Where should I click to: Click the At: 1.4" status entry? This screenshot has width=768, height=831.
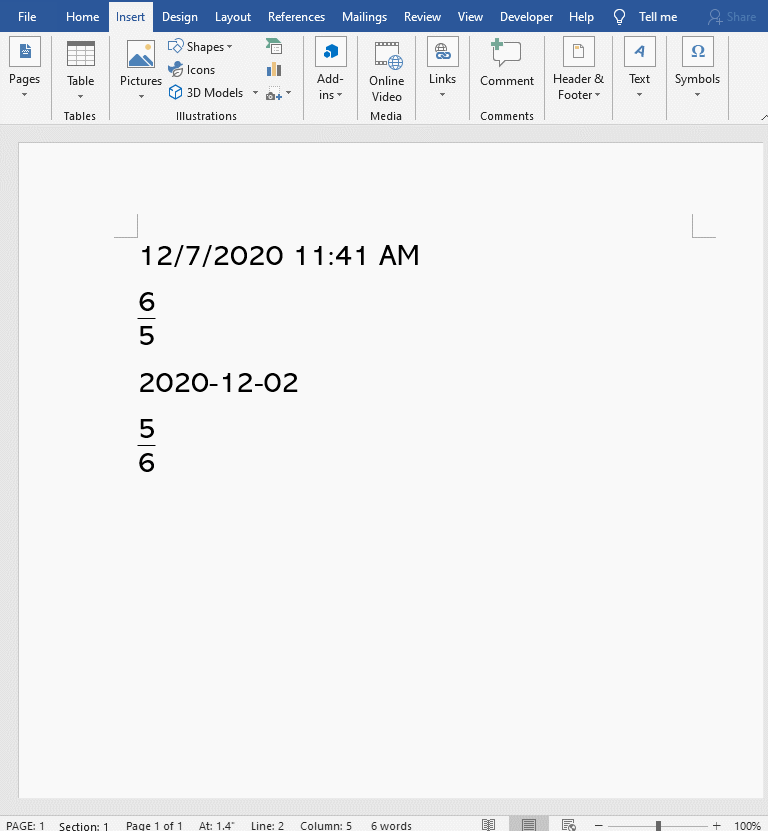(216, 825)
